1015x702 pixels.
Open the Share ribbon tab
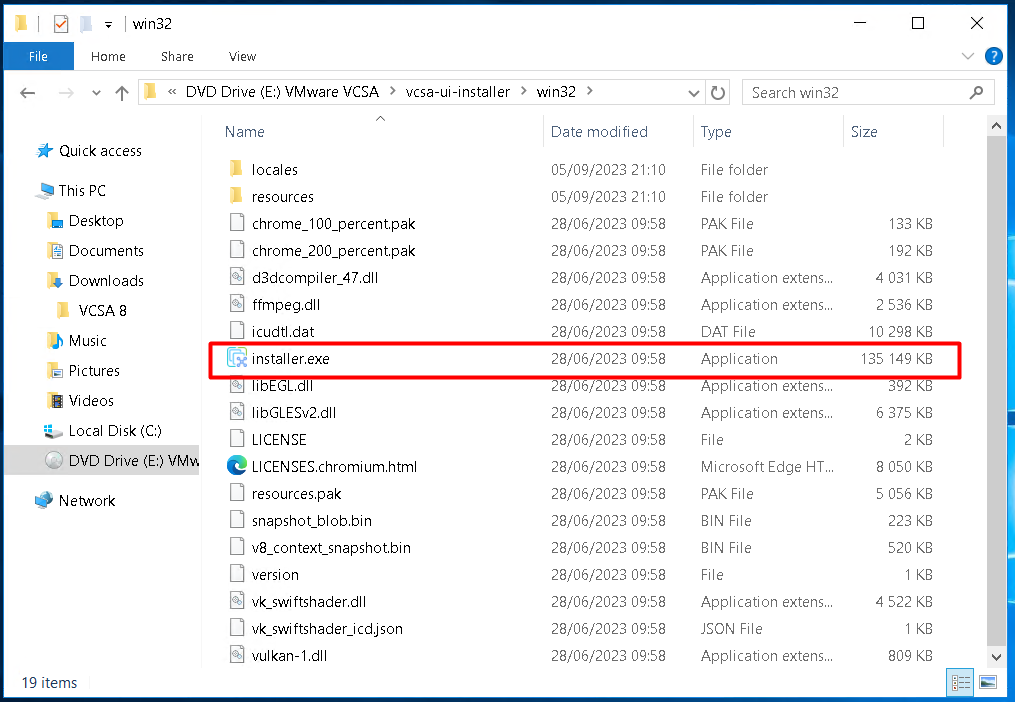(177, 56)
